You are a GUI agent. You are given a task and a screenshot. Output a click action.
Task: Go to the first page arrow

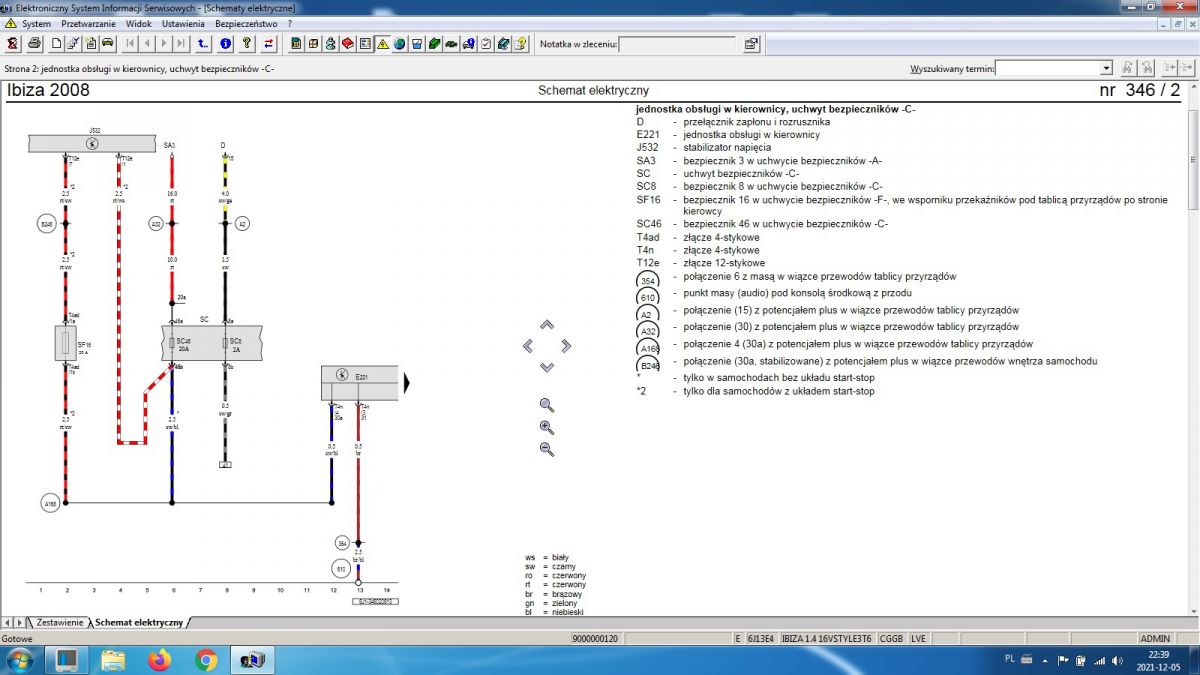(130, 43)
